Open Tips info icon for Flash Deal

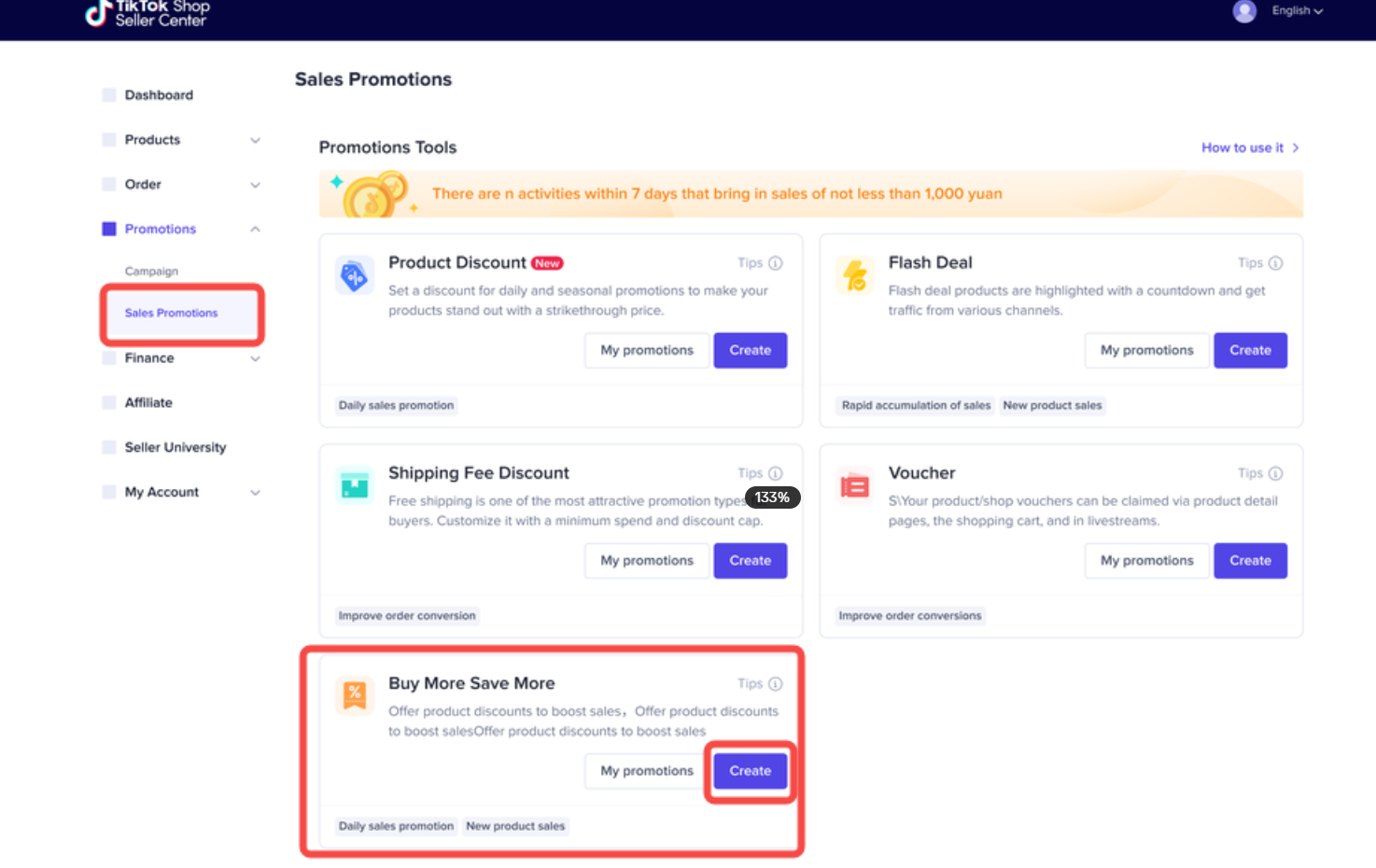1275,263
